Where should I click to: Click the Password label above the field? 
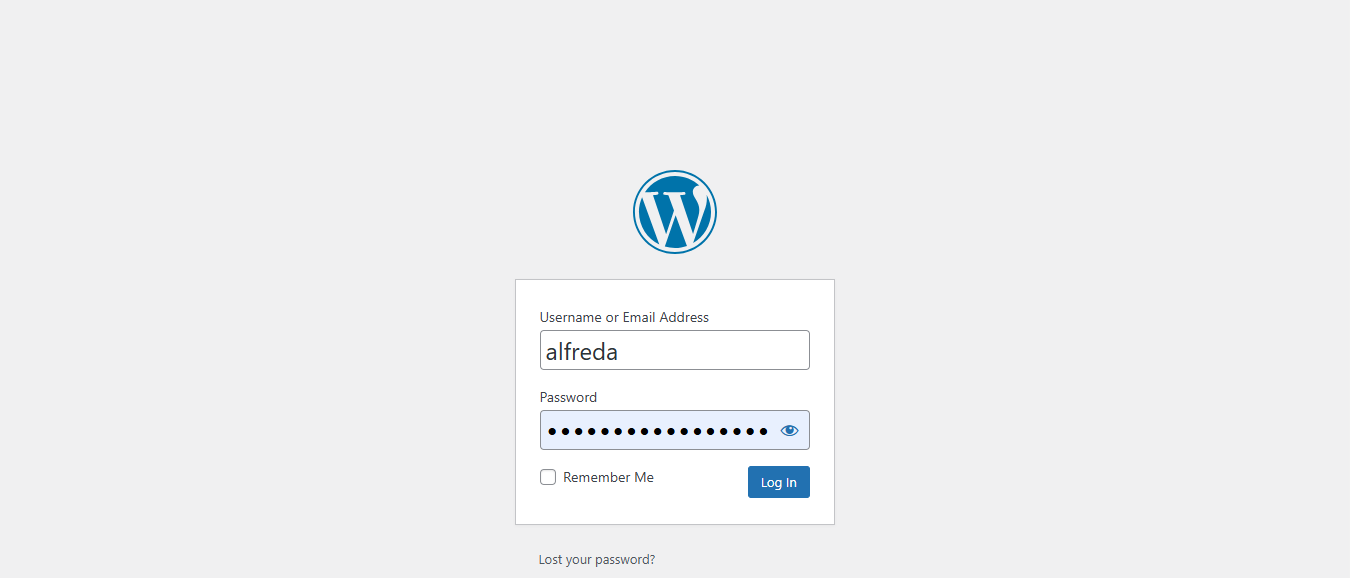pyautogui.click(x=568, y=397)
